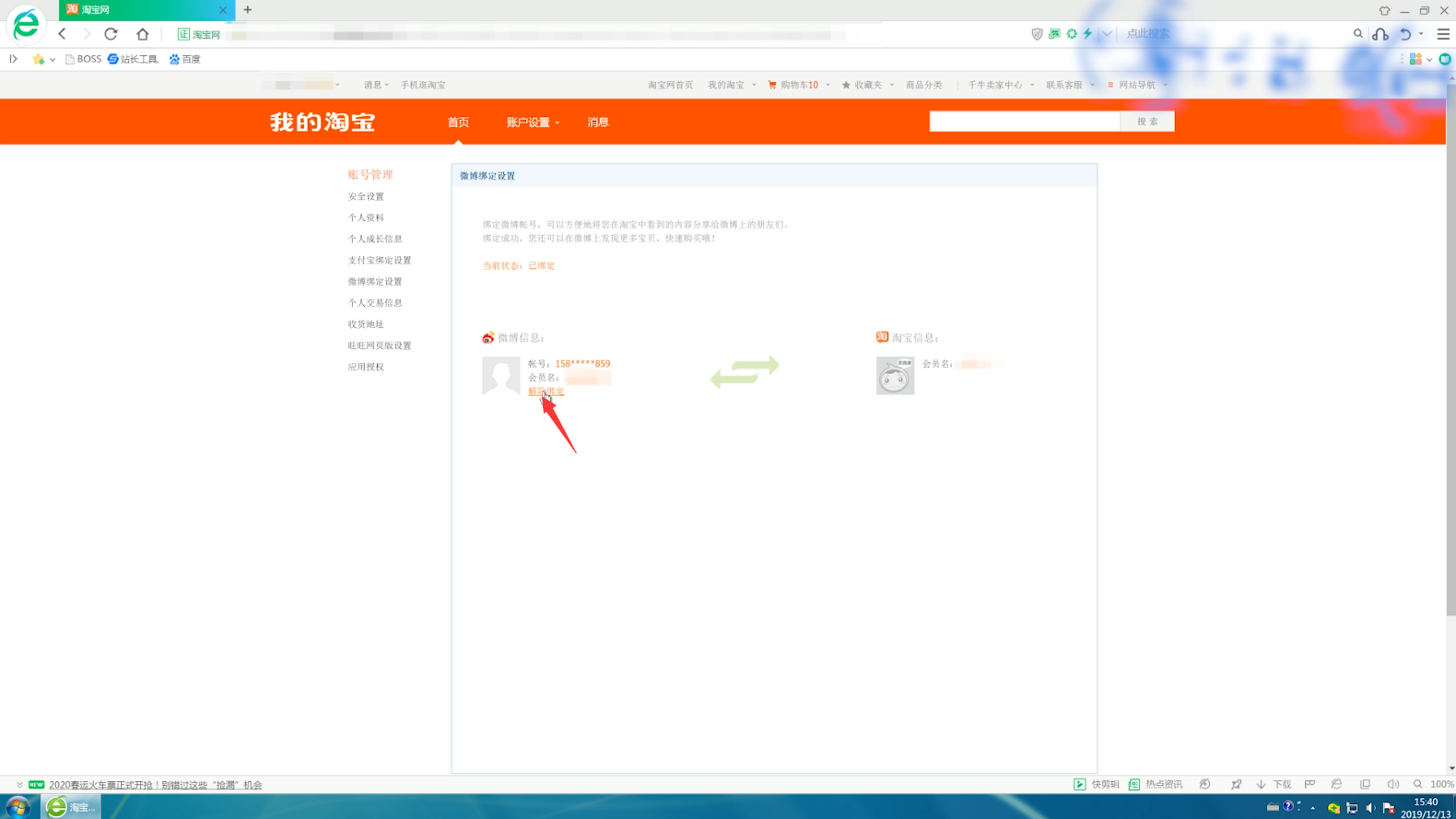Click the round teal extension icon
Screen dimensions: 1456x819
click(1445, 59)
